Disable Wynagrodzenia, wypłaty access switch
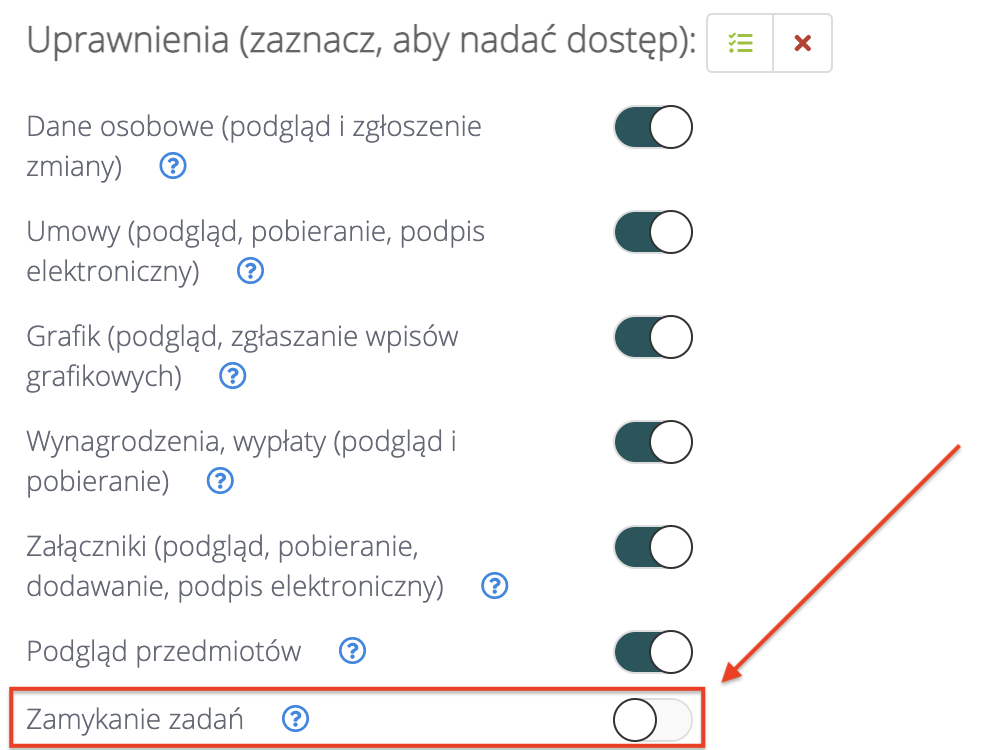 [x=653, y=442]
